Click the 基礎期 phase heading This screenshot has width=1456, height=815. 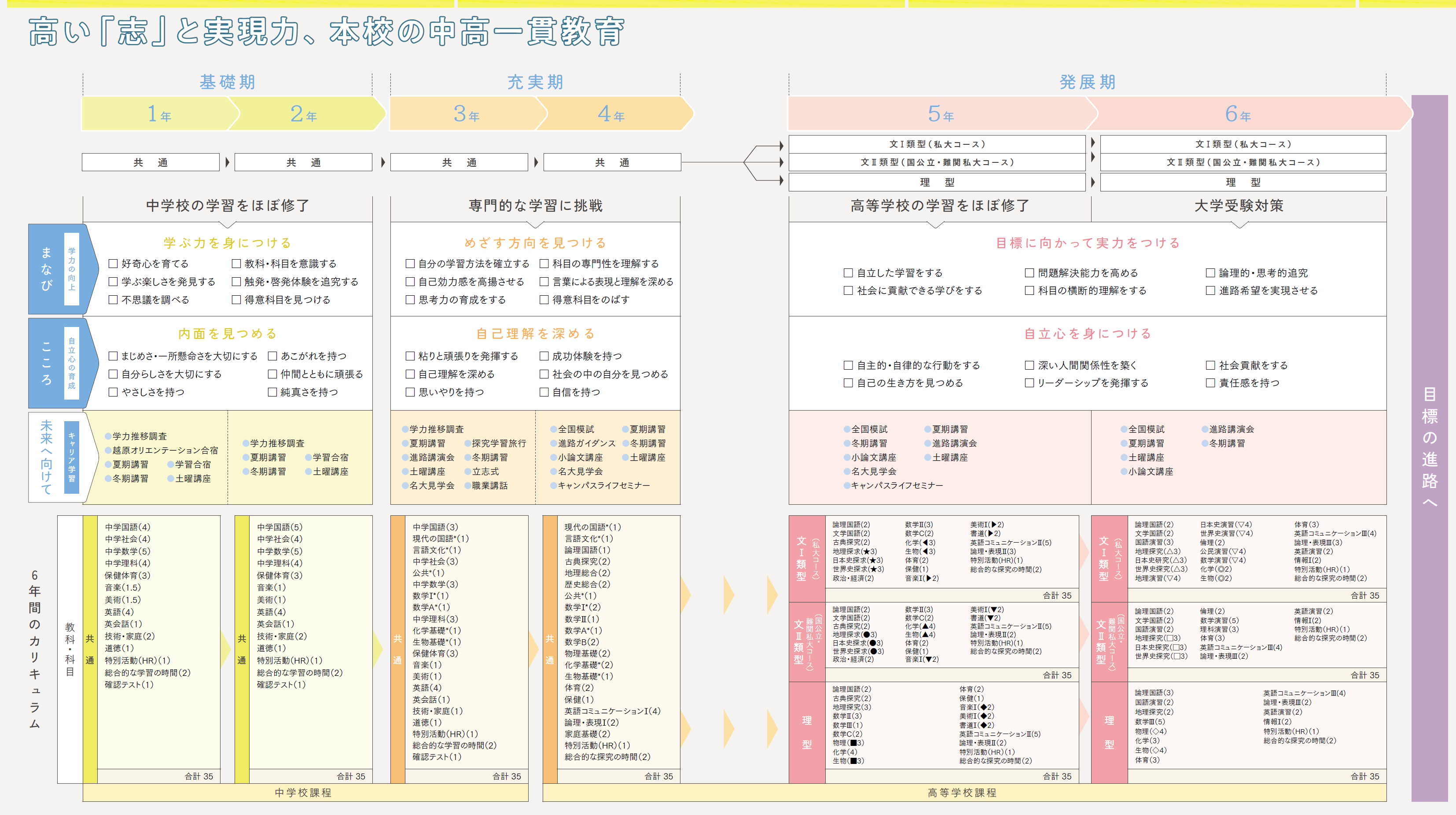(x=227, y=83)
